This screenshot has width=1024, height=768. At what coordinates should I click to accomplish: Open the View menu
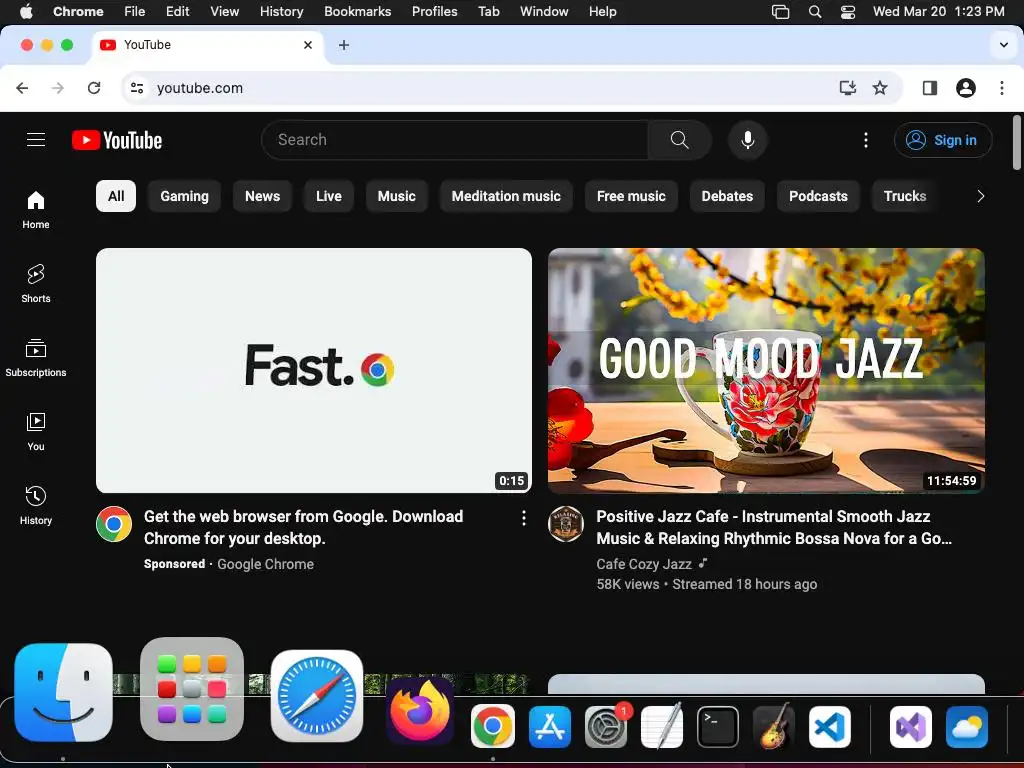[x=224, y=12]
